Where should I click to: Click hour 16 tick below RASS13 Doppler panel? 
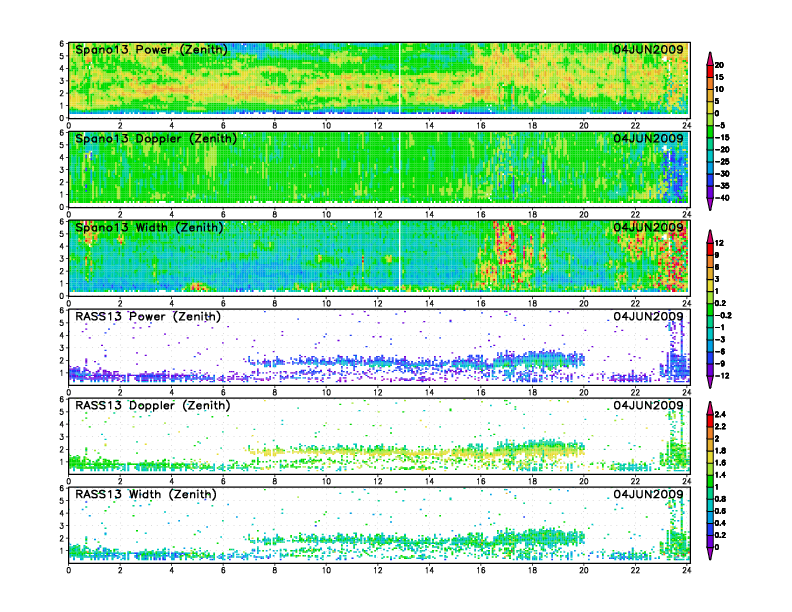(481, 481)
